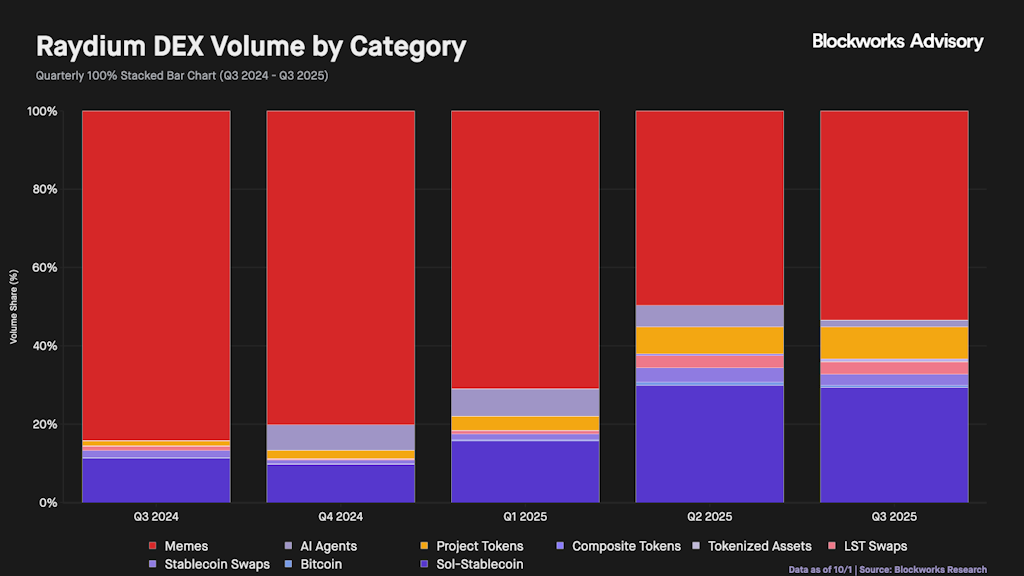Select the Q1 2025 axis label

[x=525, y=517]
